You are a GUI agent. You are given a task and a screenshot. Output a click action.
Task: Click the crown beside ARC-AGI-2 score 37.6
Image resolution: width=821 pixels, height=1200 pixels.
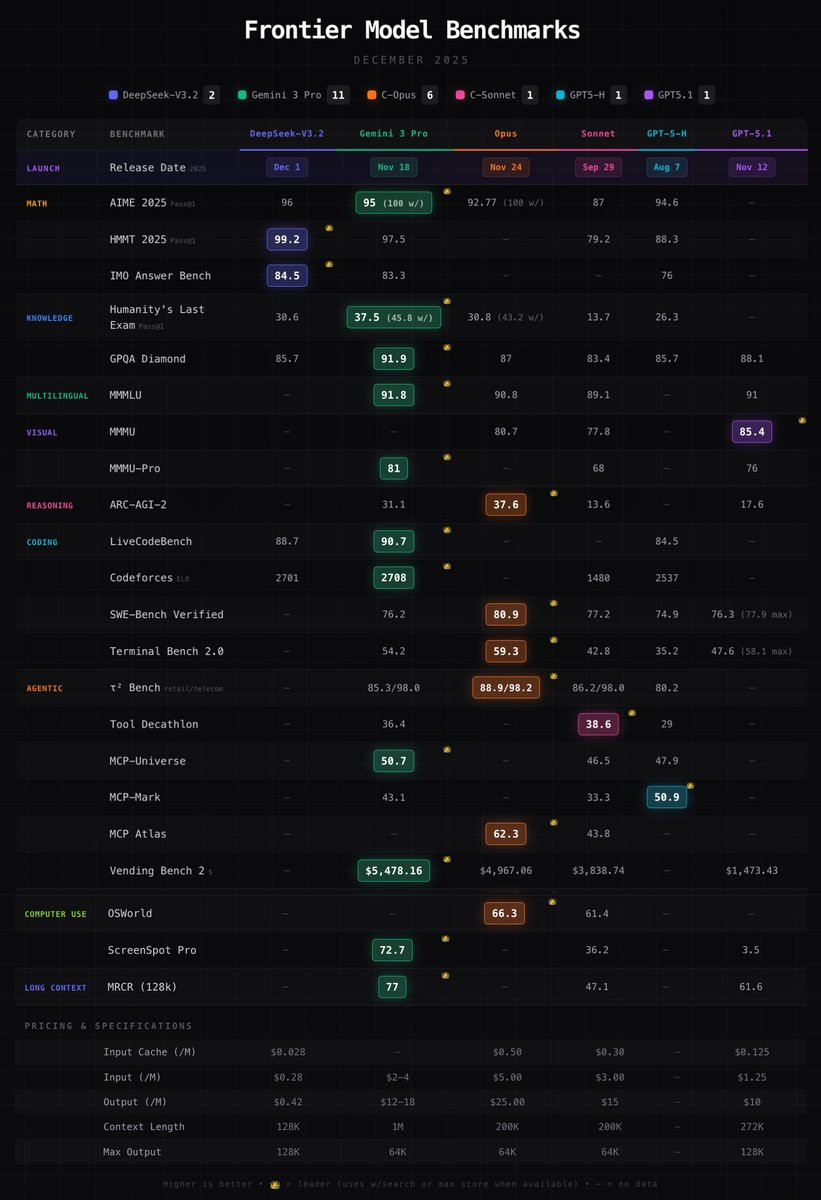click(x=553, y=494)
